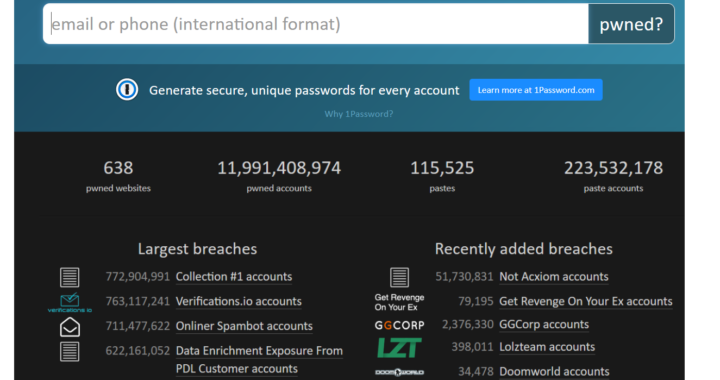Open Not Acxiom accounts link
The height and width of the screenshot is (380, 720).
[x=554, y=277]
